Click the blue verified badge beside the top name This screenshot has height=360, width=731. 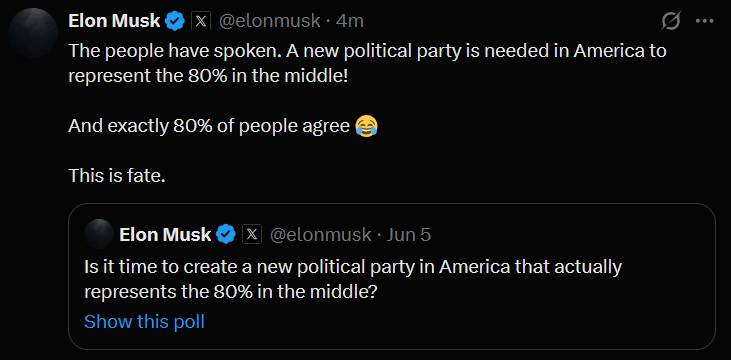point(176,21)
